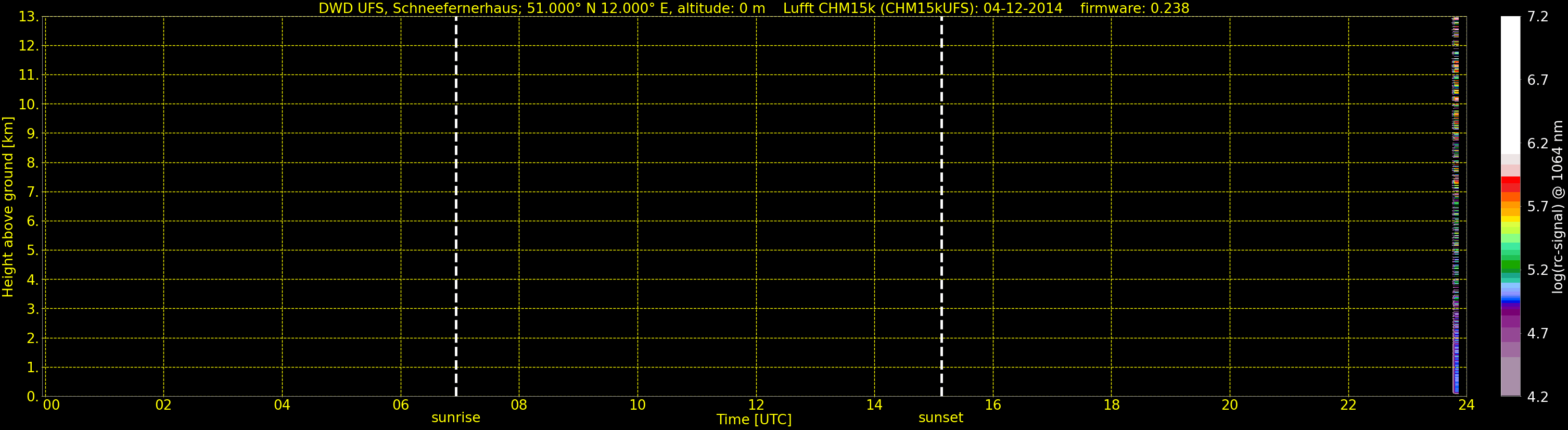
Task: Click the y-axis tick label 12
Action: click(28, 46)
